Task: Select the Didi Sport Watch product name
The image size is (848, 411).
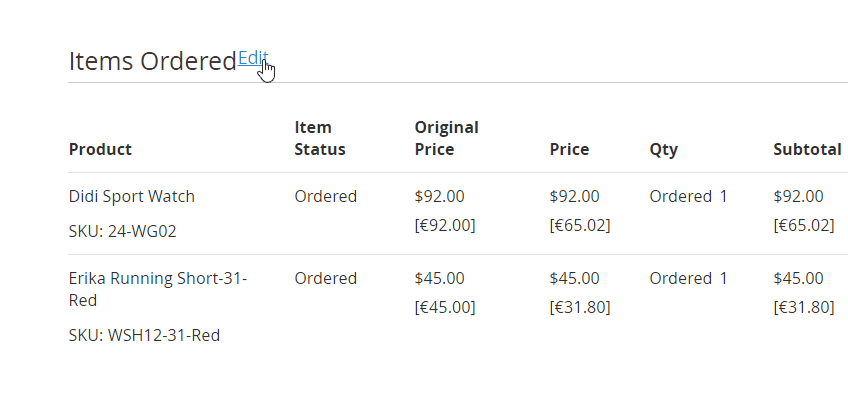Action: [x=131, y=196]
